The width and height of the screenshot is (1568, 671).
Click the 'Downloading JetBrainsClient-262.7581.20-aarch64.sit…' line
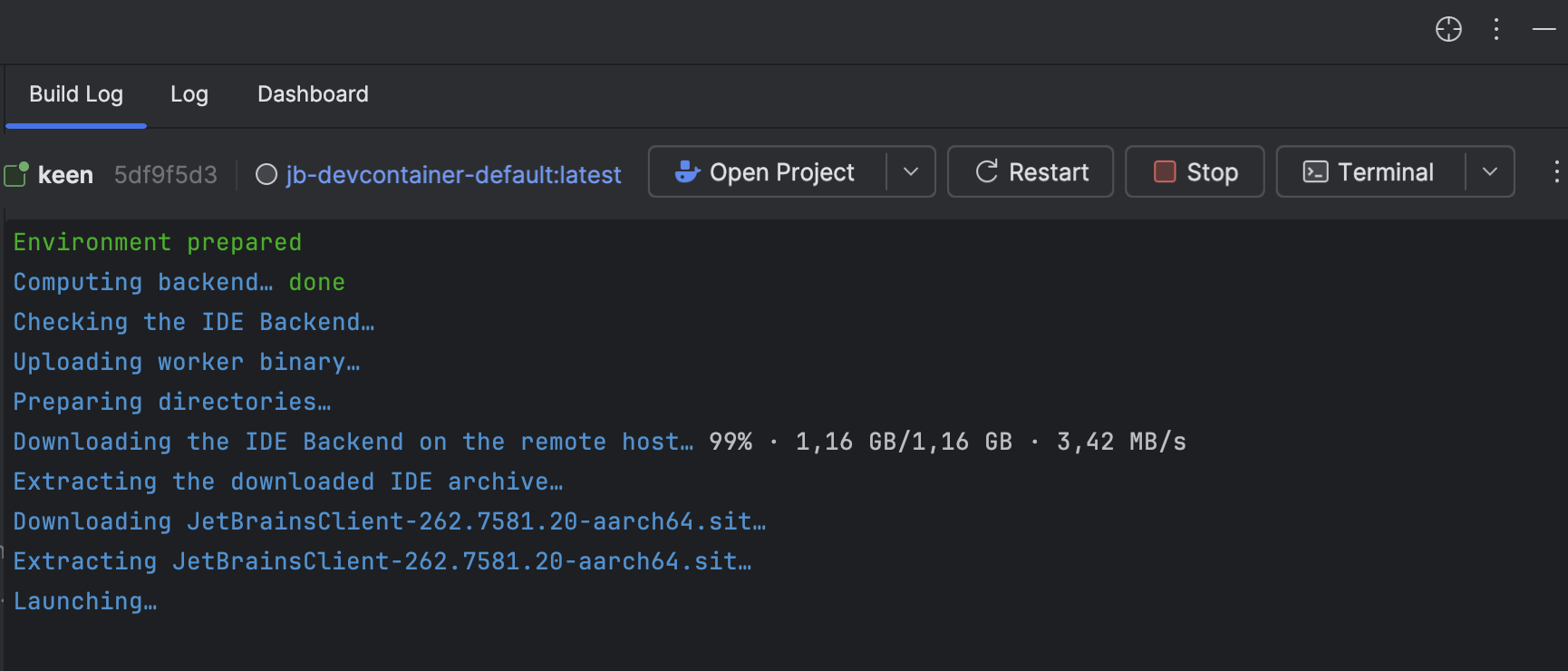tap(390, 521)
